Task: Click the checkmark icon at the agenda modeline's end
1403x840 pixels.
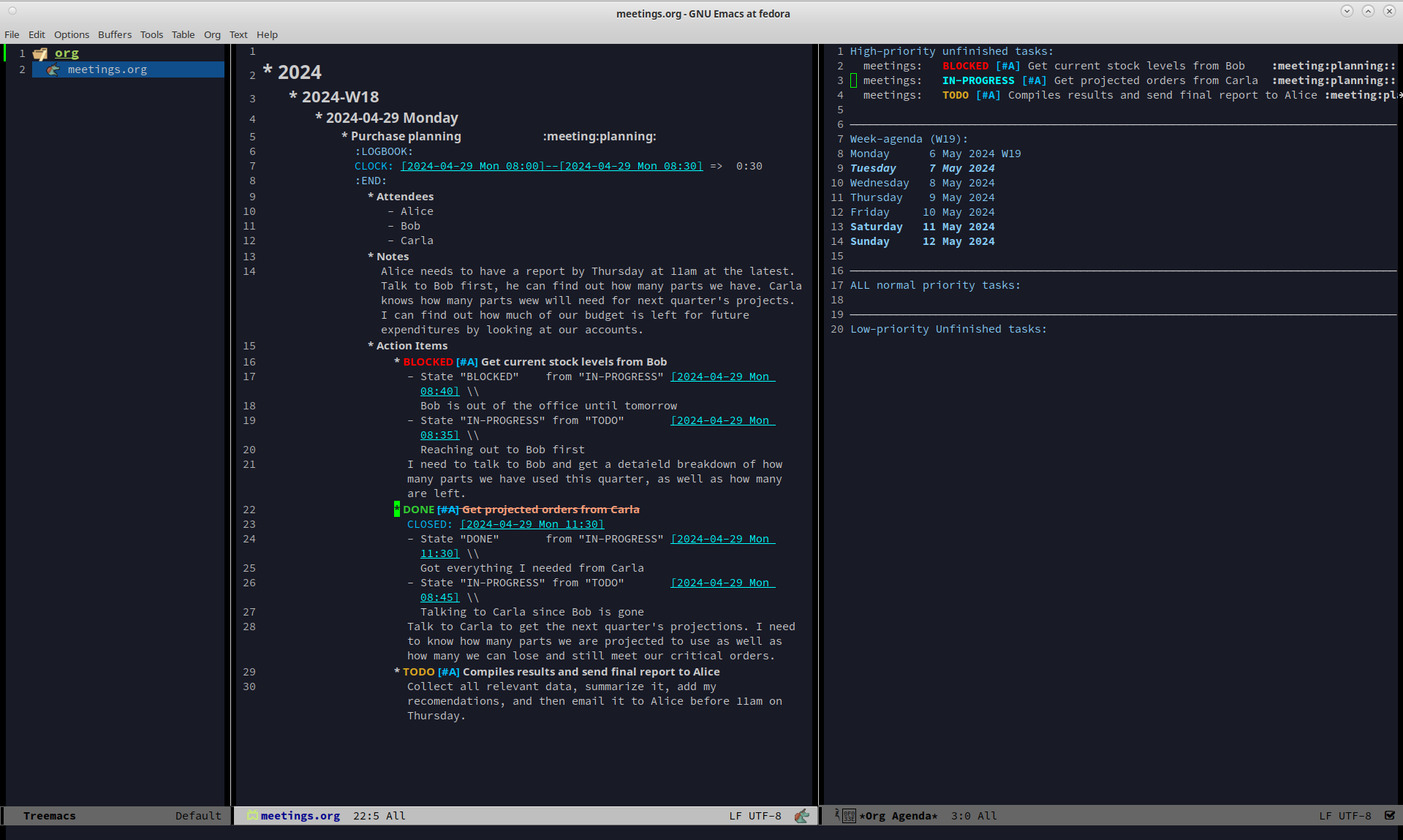Action: coord(1389,815)
